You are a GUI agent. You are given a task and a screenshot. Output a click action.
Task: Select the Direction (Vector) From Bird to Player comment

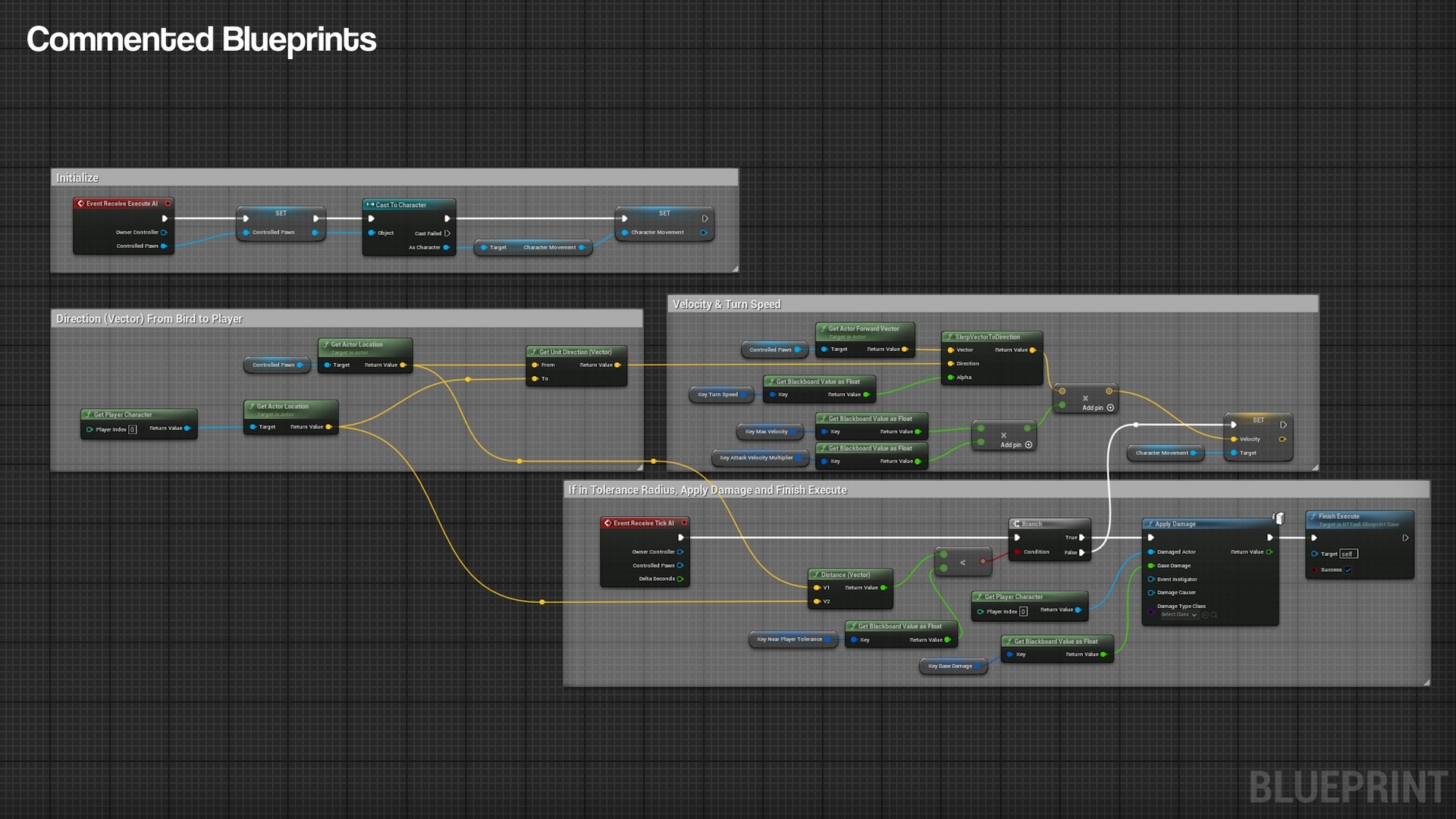tap(347, 318)
